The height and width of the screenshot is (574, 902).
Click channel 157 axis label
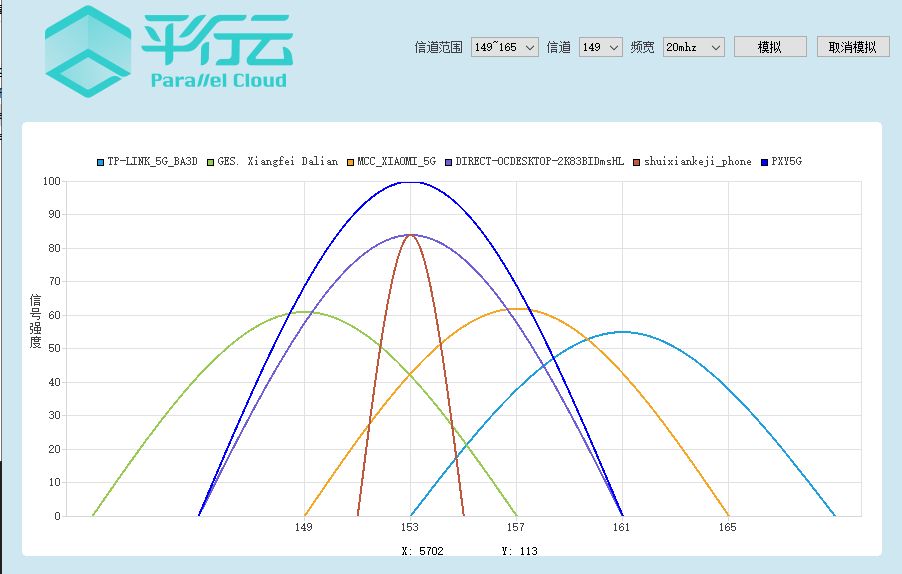coord(515,527)
